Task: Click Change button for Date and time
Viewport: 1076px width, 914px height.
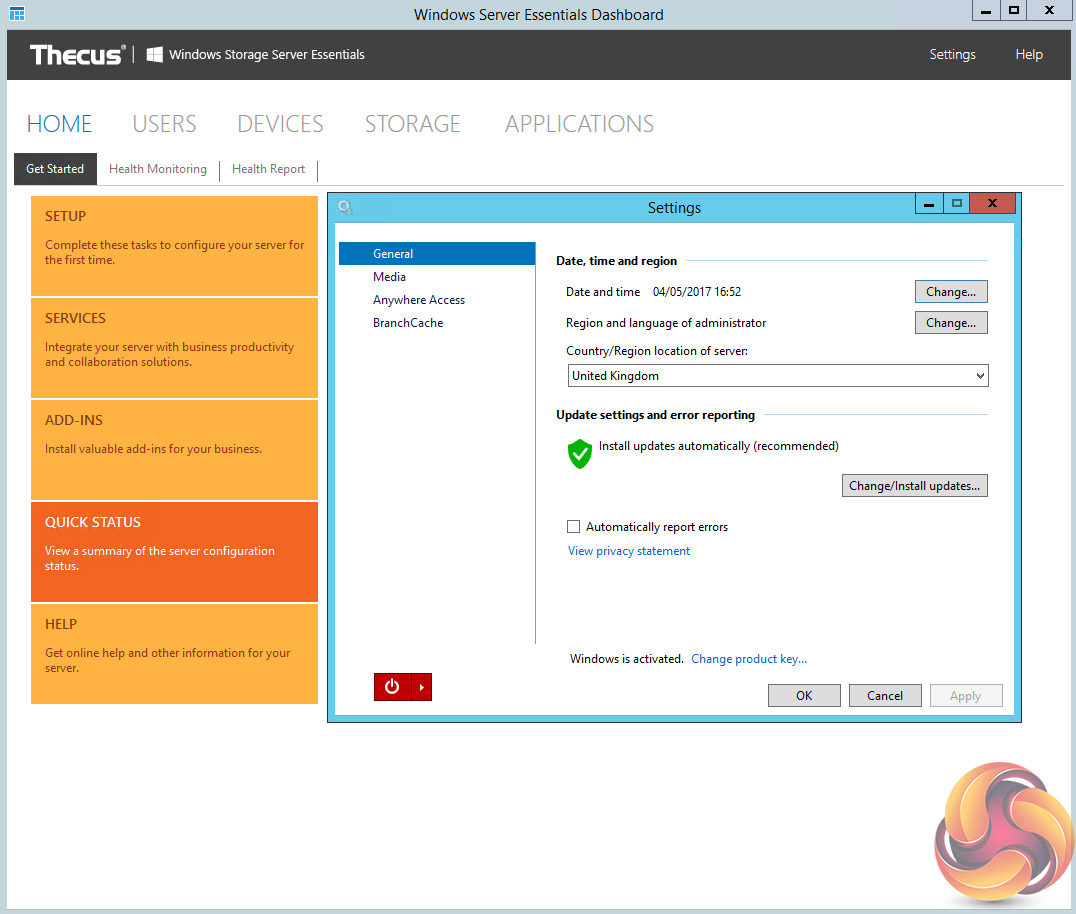Action: (950, 292)
